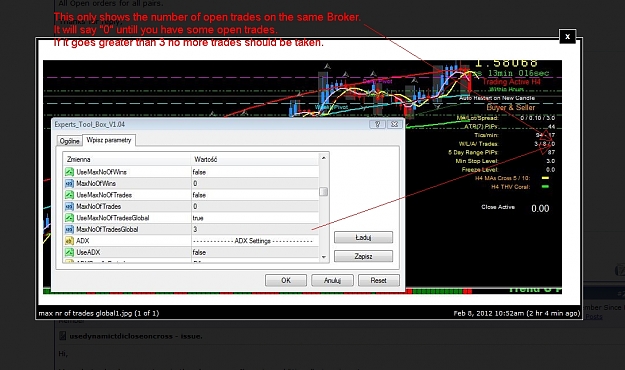
Task: Confirm the dialog with OK
Action: (x=286, y=280)
